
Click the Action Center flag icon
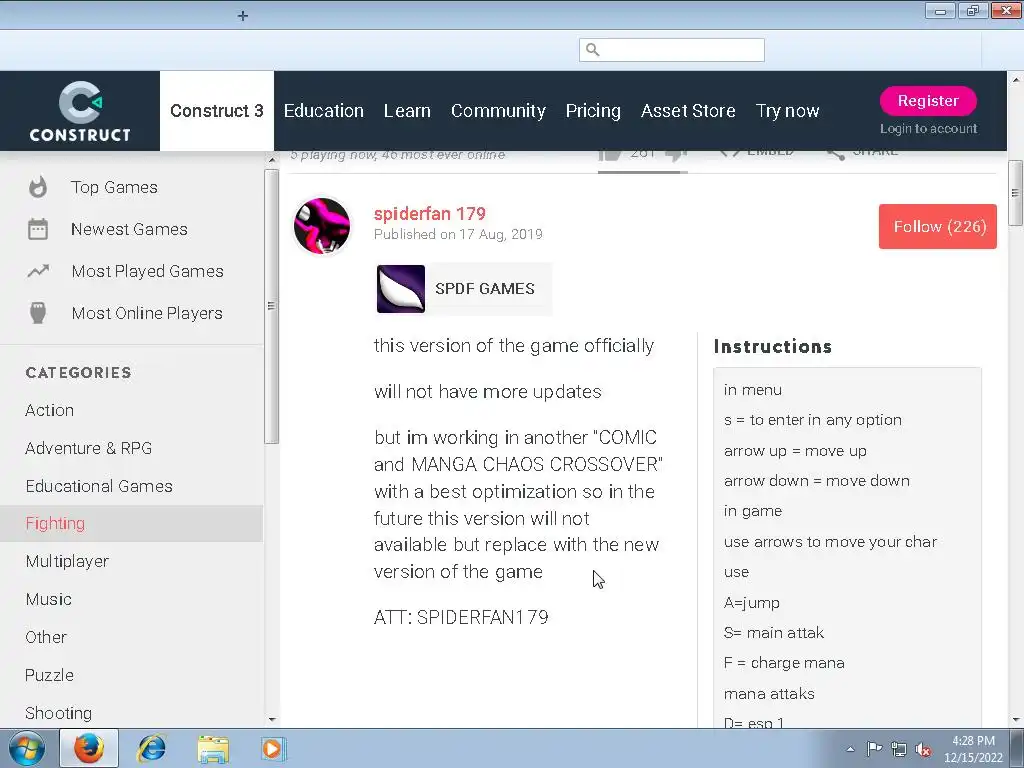coord(874,749)
